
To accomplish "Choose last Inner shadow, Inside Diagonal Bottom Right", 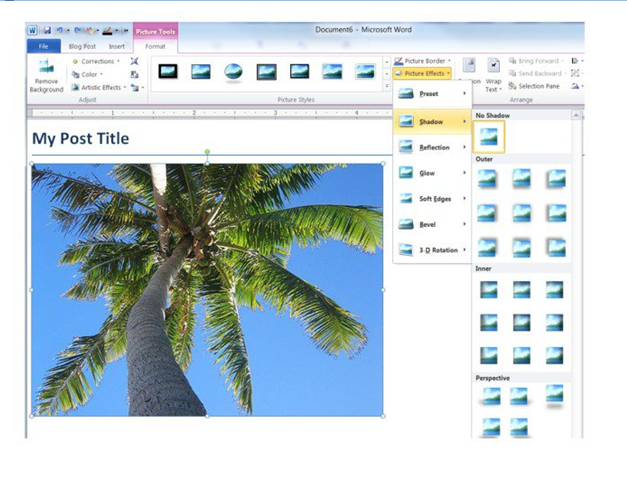I will point(554,355).
